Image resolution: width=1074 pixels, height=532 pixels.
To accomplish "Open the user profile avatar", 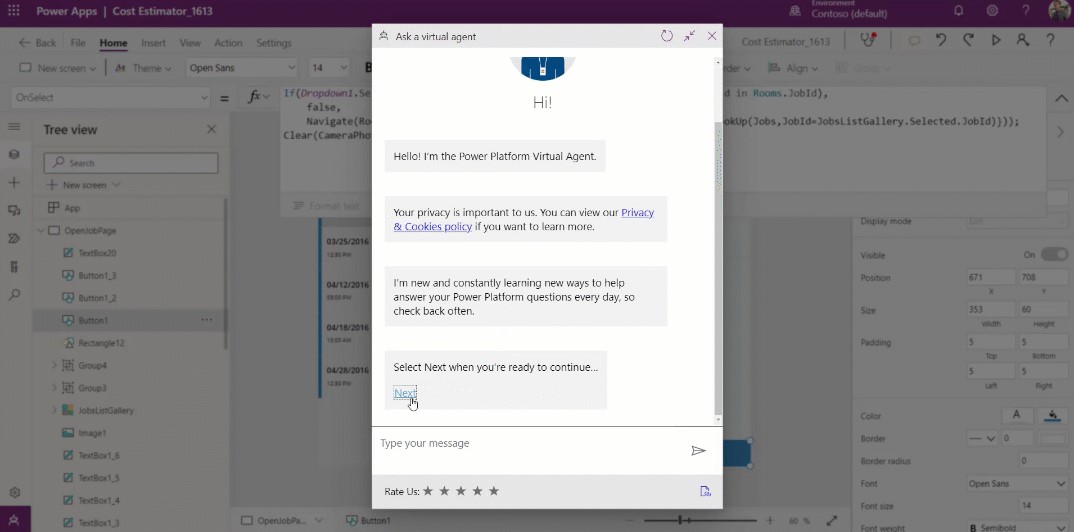I will (1060, 10).
